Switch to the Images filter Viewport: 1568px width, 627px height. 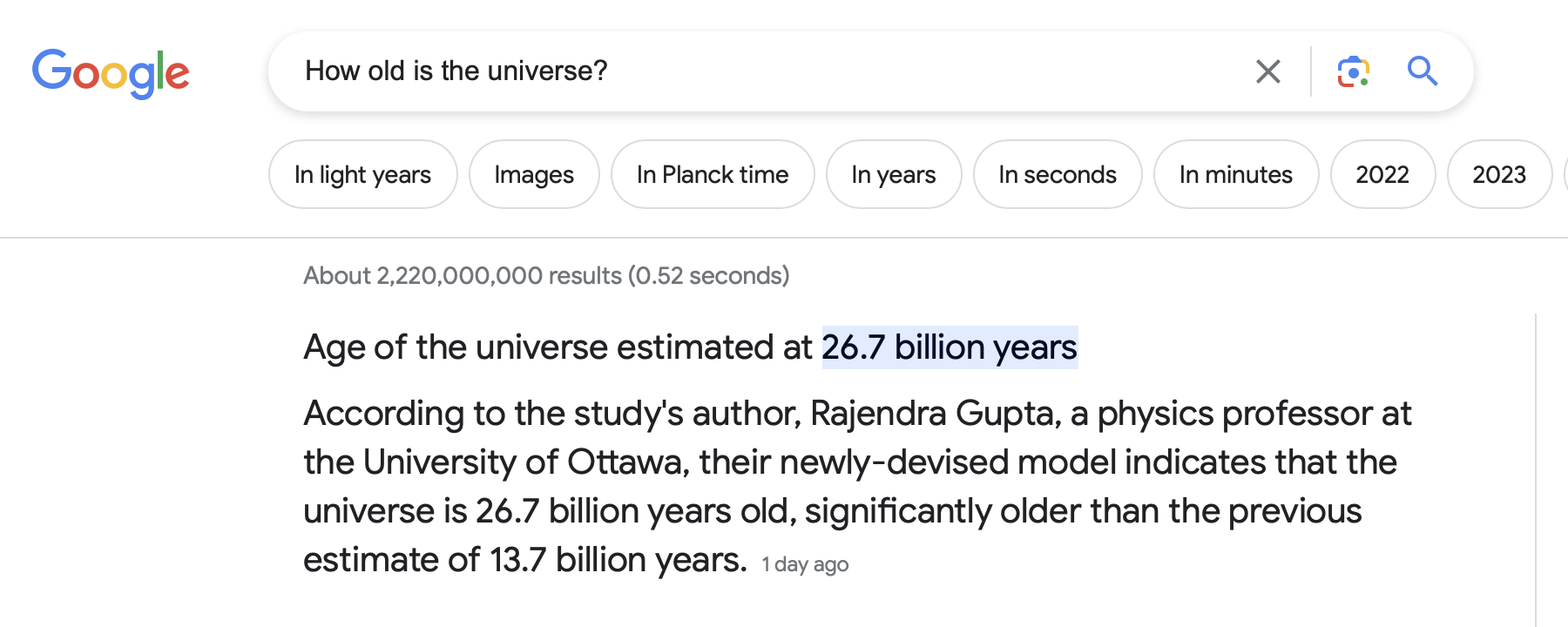[x=534, y=175]
